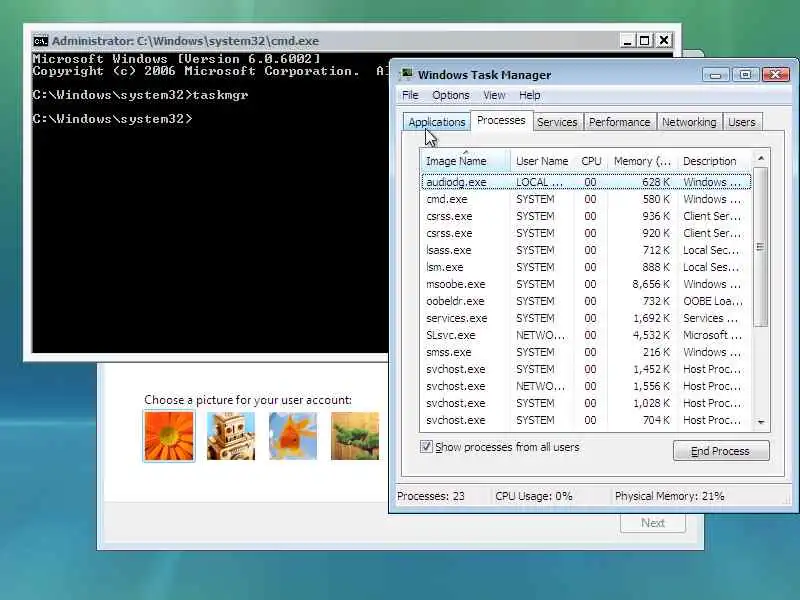Select the csrss.exe row using 920 K

pos(586,233)
